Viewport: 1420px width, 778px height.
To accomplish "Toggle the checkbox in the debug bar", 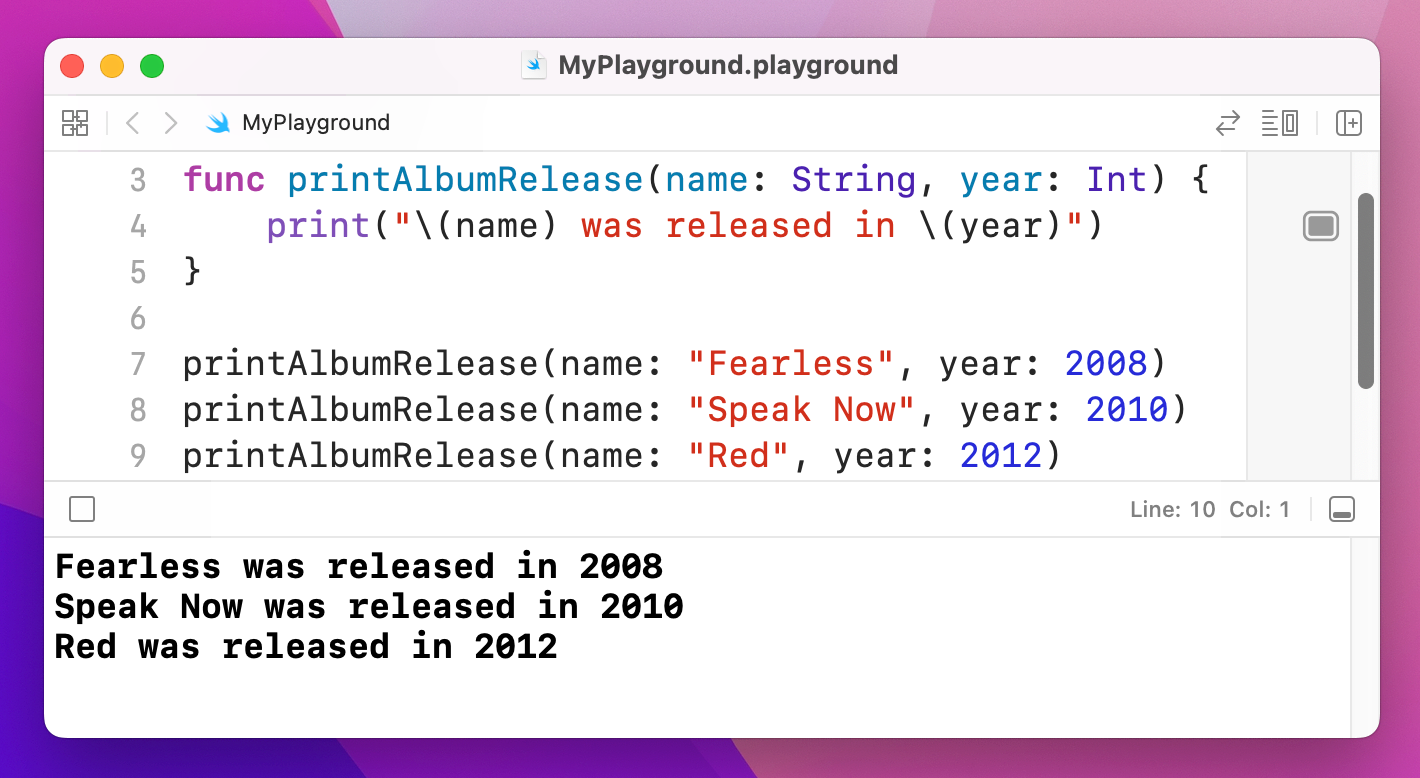I will (x=81, y=509).
